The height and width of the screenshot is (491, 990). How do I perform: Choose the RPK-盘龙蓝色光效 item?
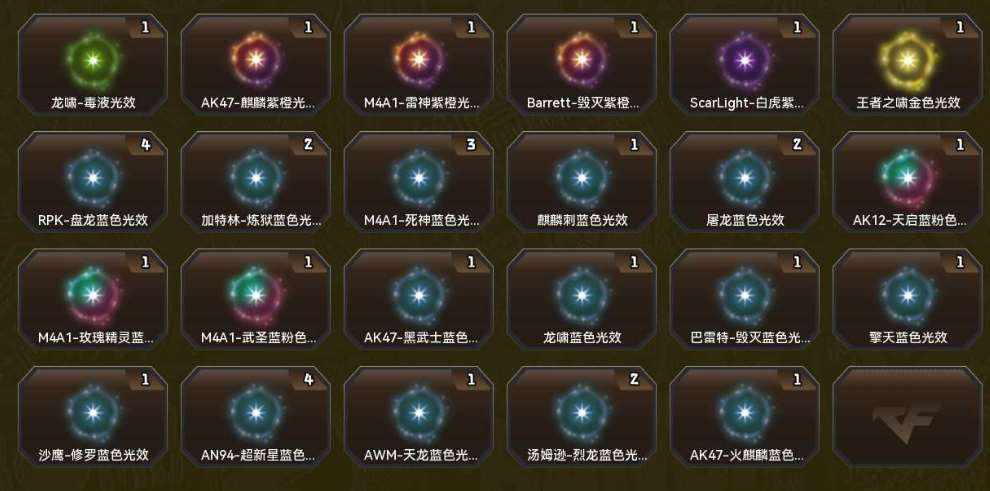pyautogui.click(x=93, y=182)
